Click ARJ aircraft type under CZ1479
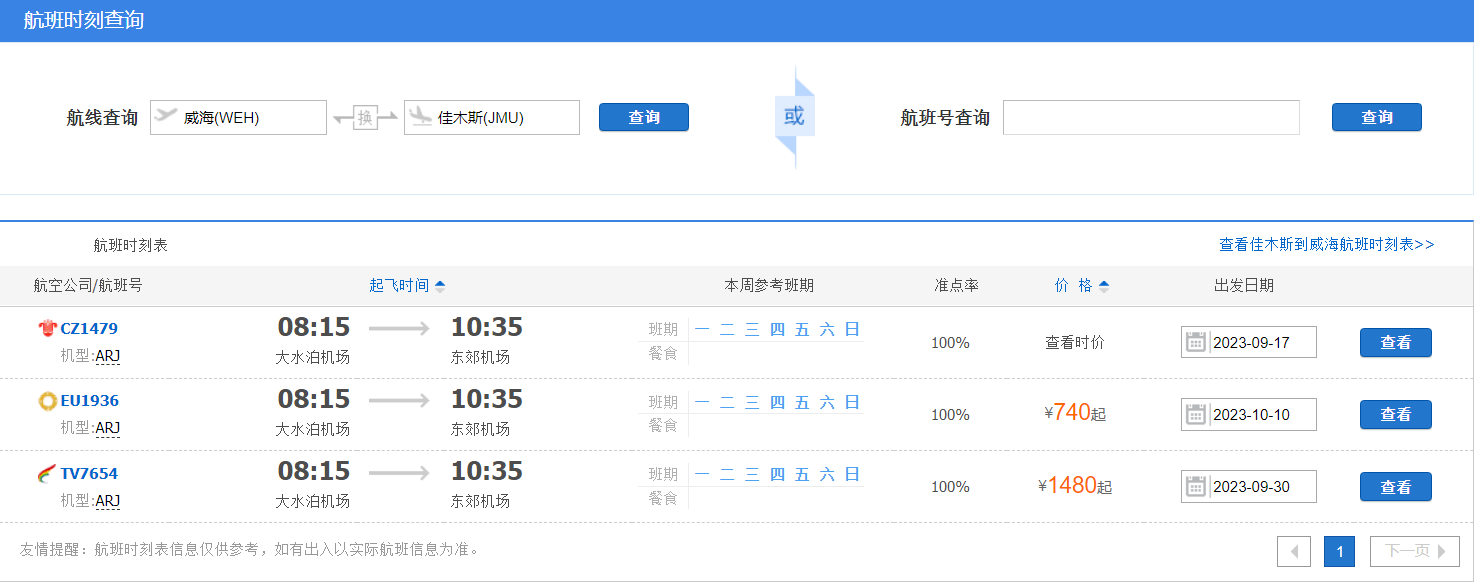 tap(108, 356)
